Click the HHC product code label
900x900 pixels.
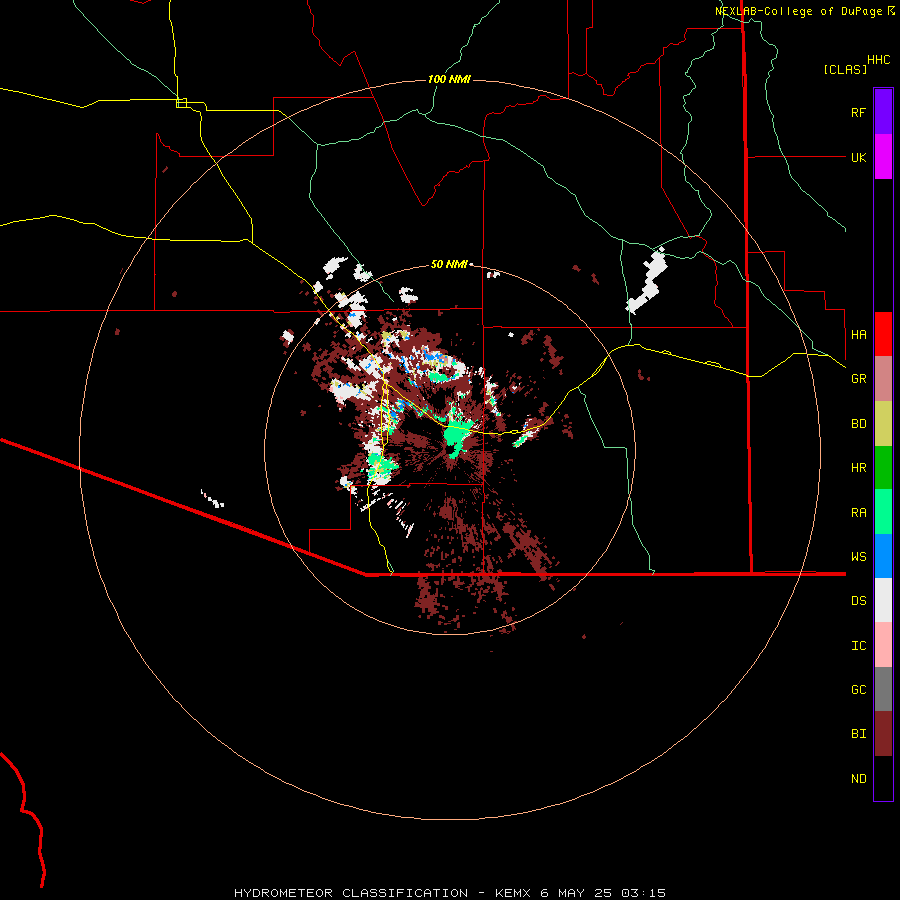click(878, 60)
